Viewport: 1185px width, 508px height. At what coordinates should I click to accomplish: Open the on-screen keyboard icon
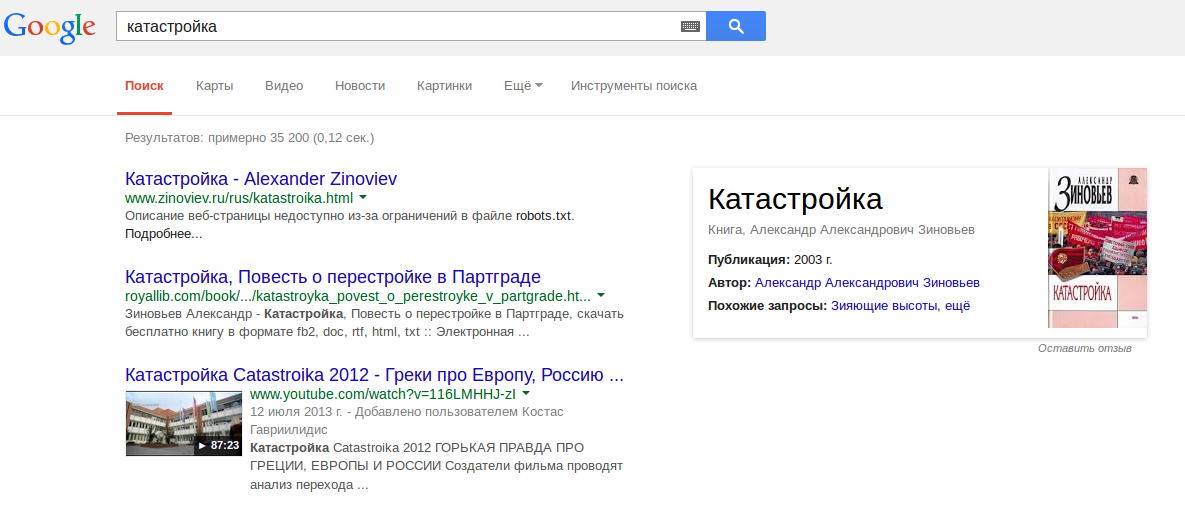pyautogui.click(x=690, y=26)
